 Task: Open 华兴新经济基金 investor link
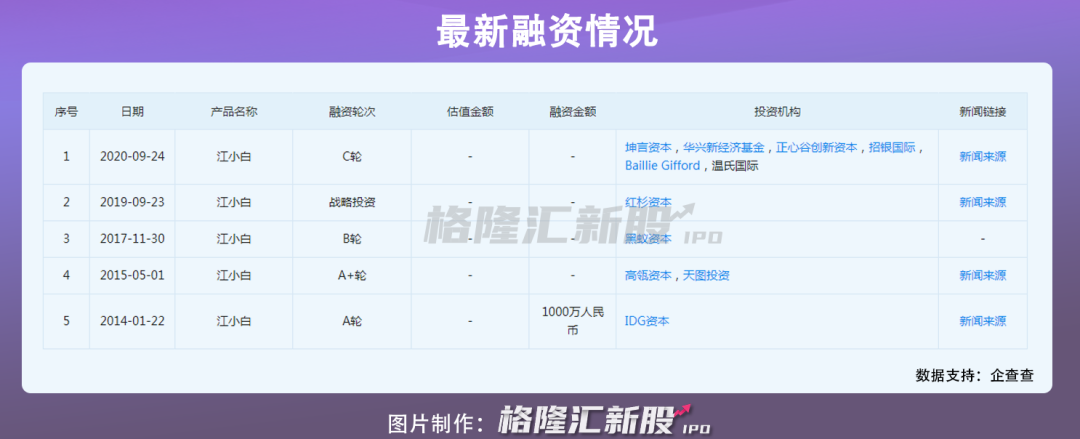click(724, 147)
